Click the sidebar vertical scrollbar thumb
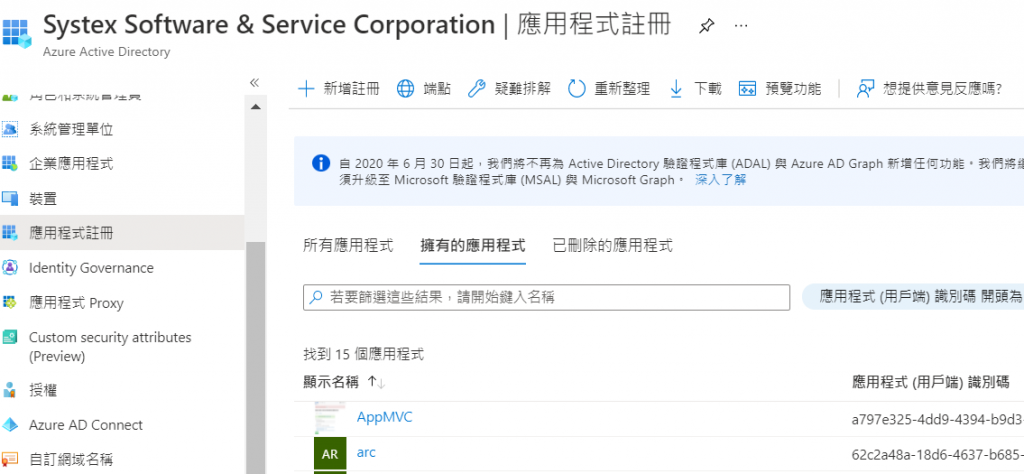1024x474 pixels. 255,358
